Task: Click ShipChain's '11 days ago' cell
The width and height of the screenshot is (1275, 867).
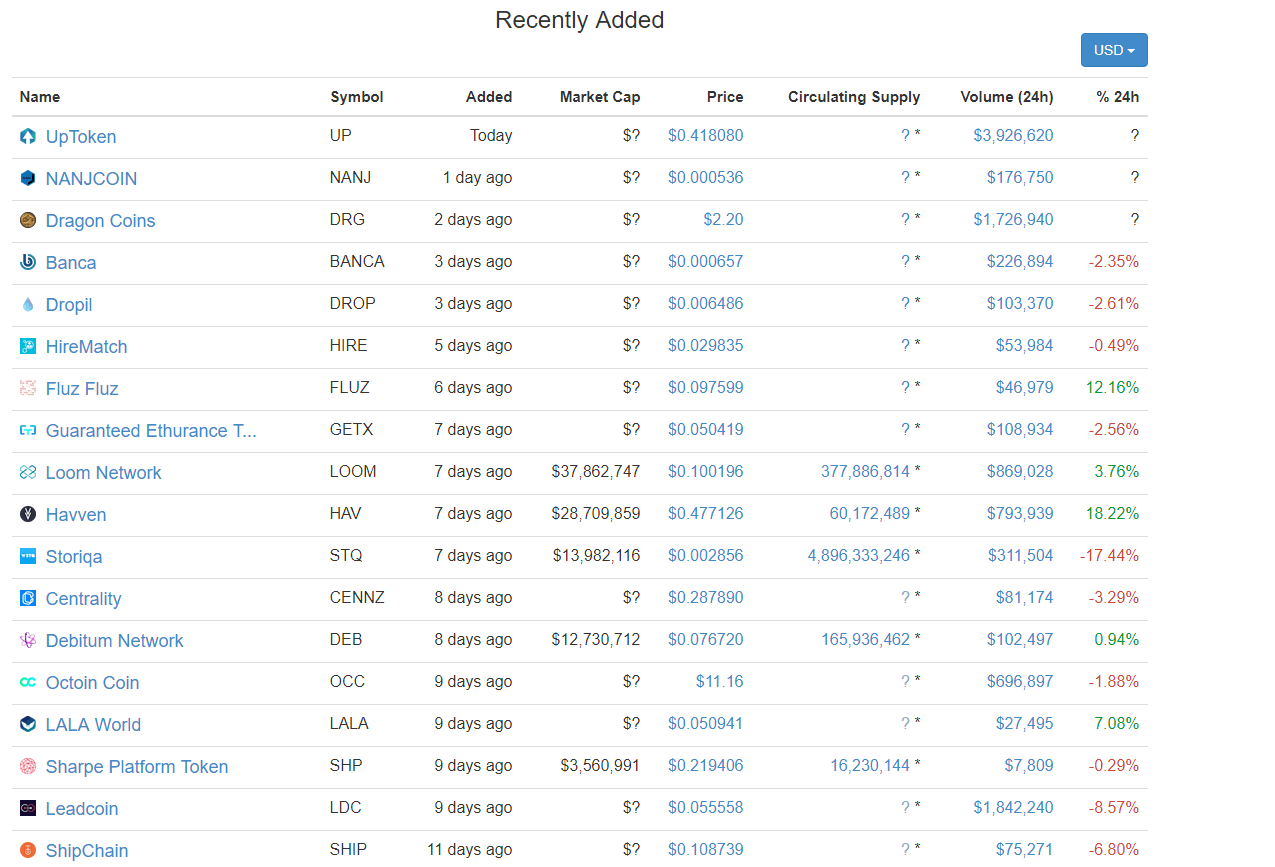Action: [x=470, y=850]
